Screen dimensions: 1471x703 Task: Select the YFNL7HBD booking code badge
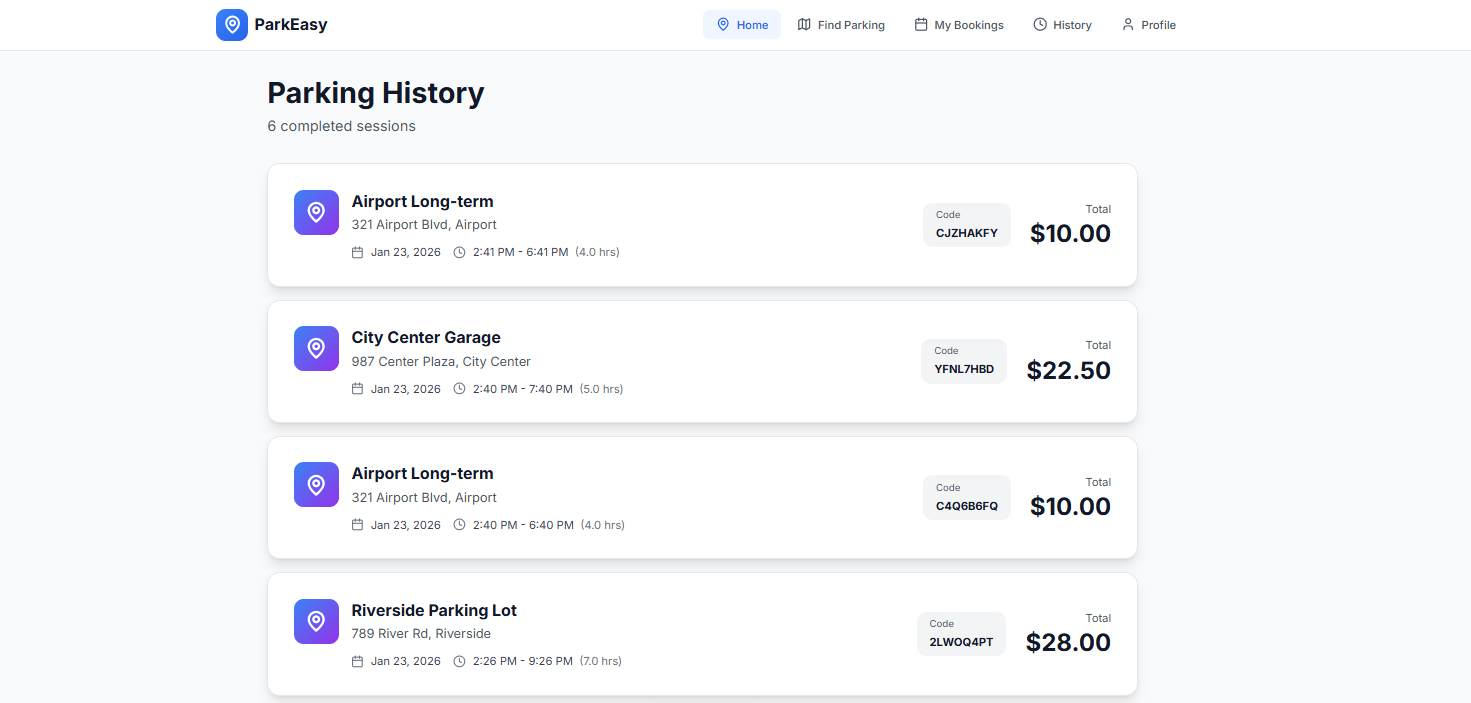[x=964, y=361]
